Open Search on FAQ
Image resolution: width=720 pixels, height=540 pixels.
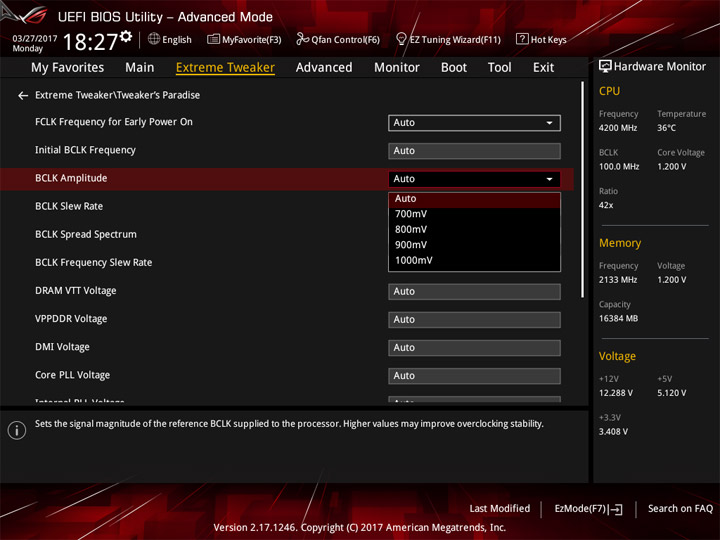[x=680, y=509]
